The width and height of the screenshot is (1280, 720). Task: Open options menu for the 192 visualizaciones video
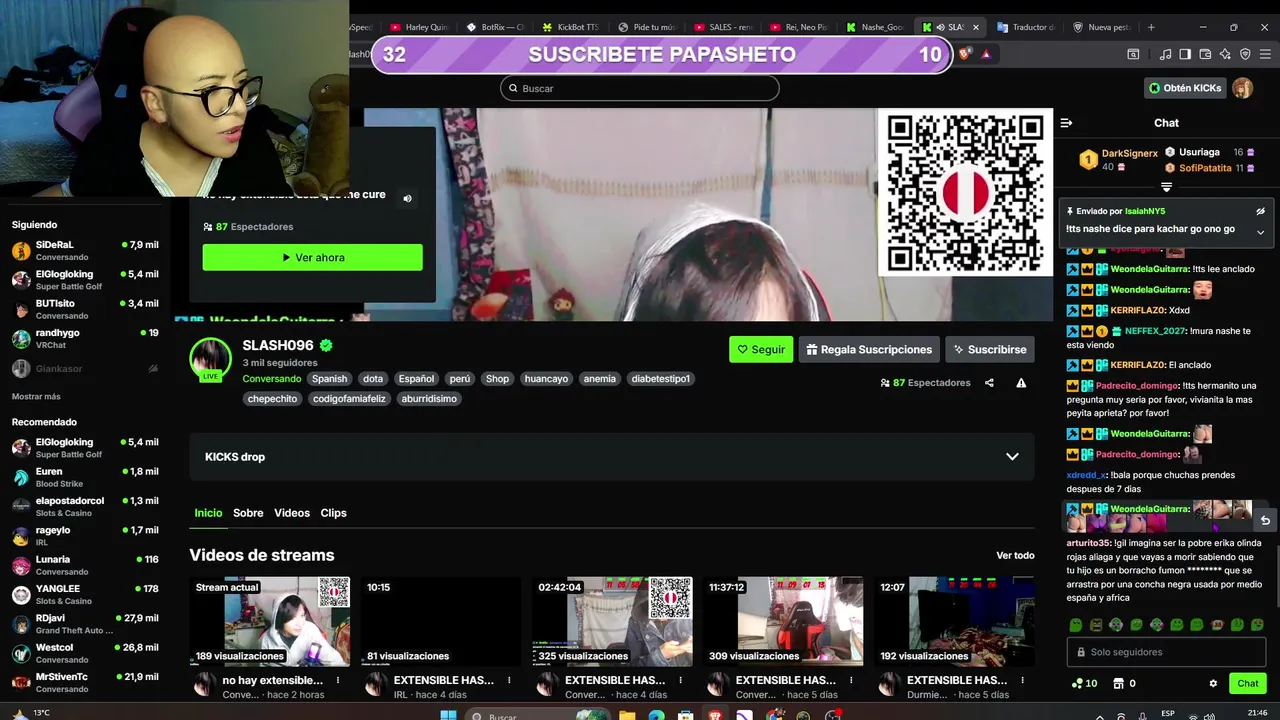(1022, 680)
